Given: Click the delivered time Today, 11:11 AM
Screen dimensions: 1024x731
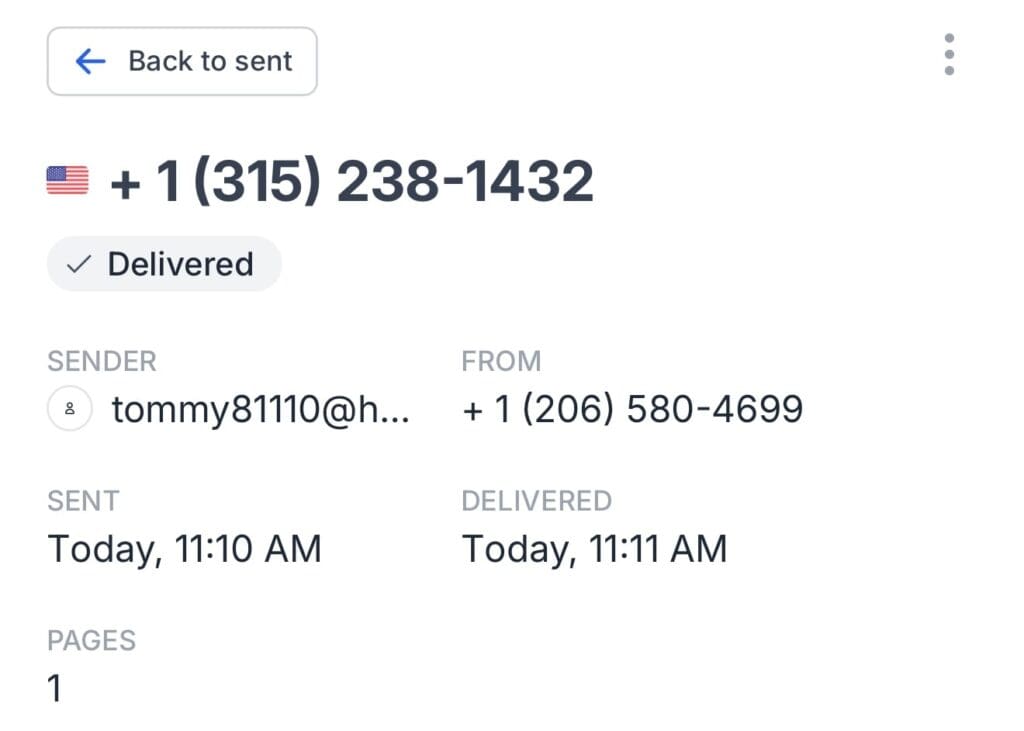Looking at the screenshot, I should 594,549.
